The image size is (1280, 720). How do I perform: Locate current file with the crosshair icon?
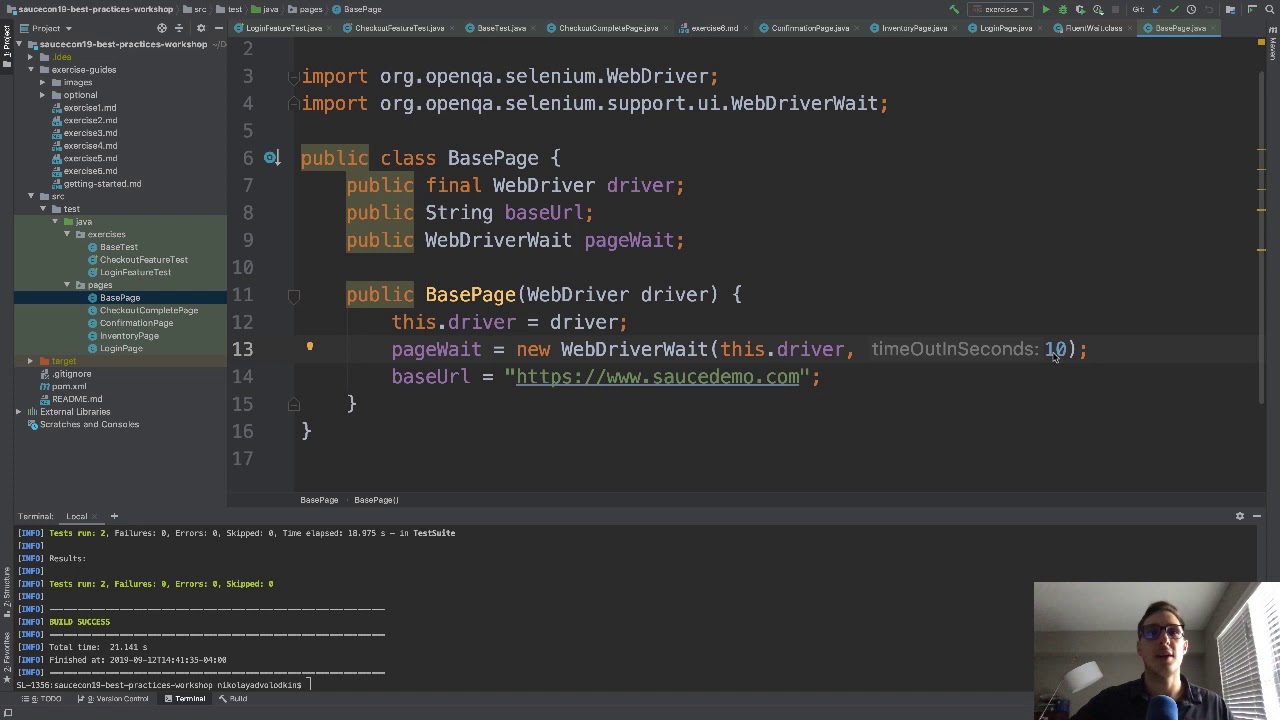(x=162, y=28)
